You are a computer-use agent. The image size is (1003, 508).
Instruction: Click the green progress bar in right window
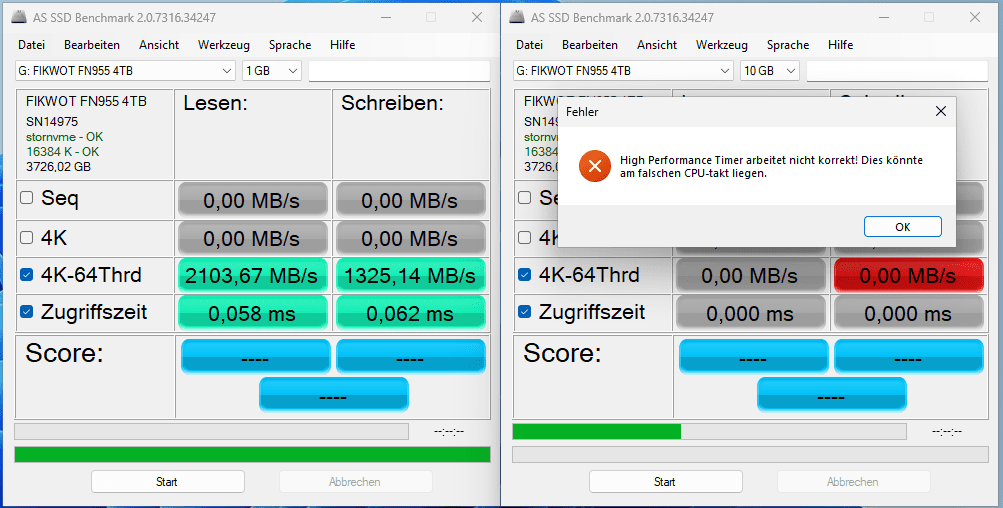pos(596,431)
